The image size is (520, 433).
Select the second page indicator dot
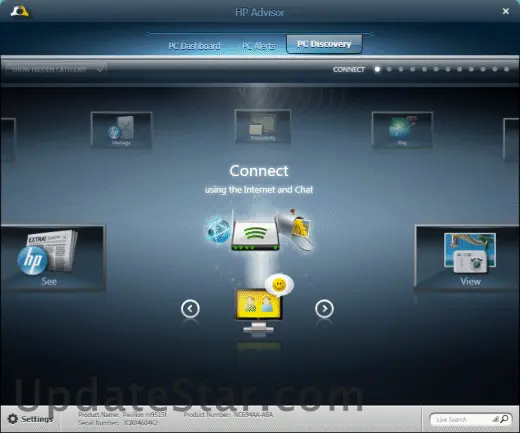389,69
